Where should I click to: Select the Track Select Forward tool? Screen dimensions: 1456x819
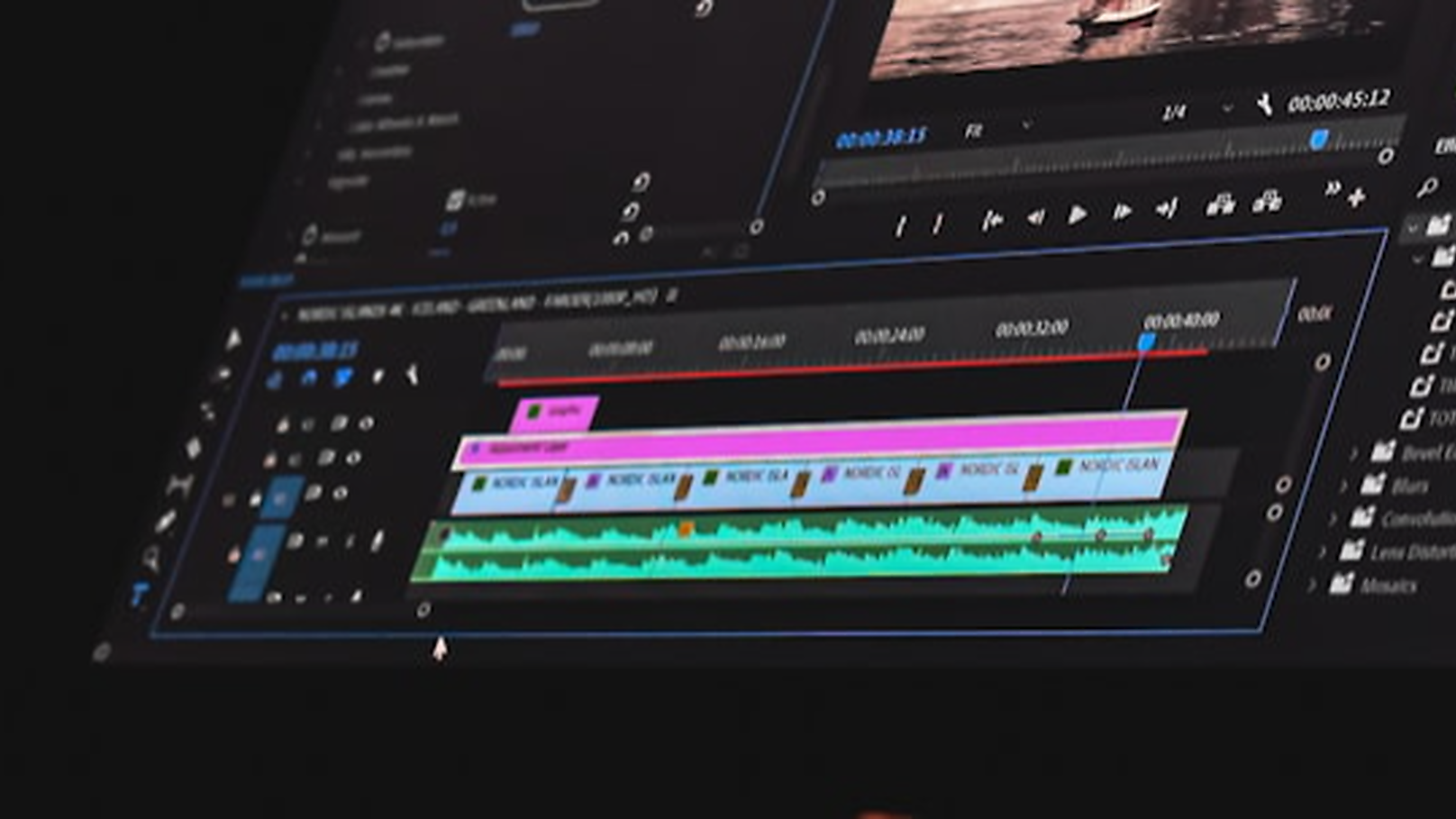click(x=222, y=374)
